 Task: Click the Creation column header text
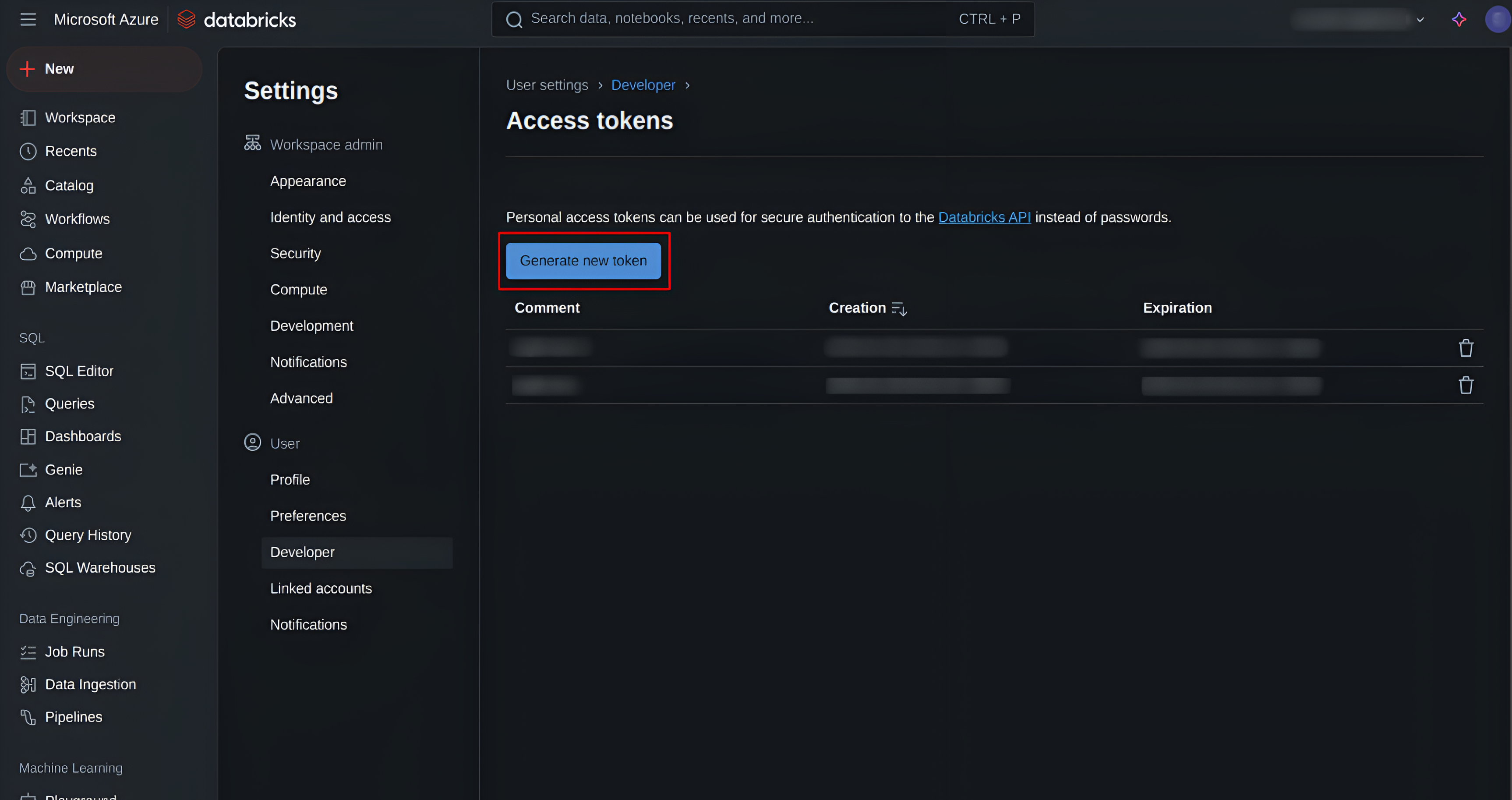point(857,308)
